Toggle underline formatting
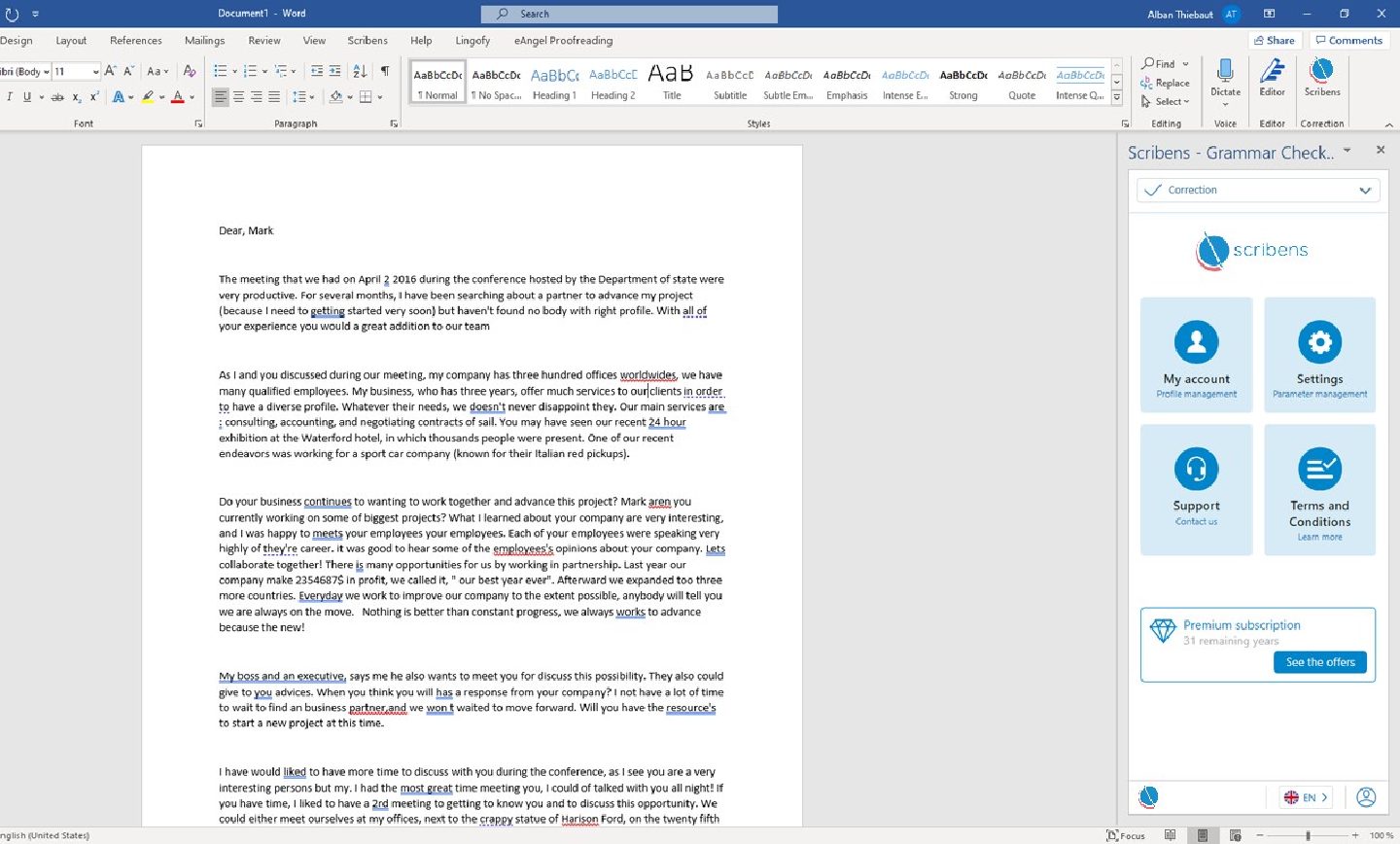Image resolution: width=1400 pixels, height=844 pixels. click(27, 96)
